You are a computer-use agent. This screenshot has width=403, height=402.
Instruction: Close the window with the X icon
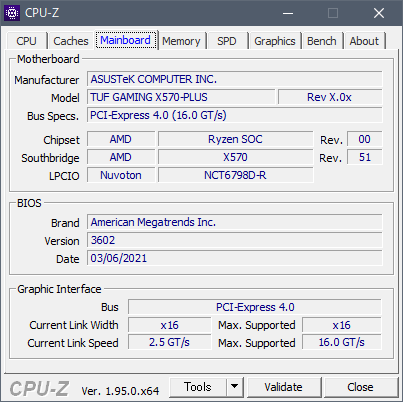(379, 13)
